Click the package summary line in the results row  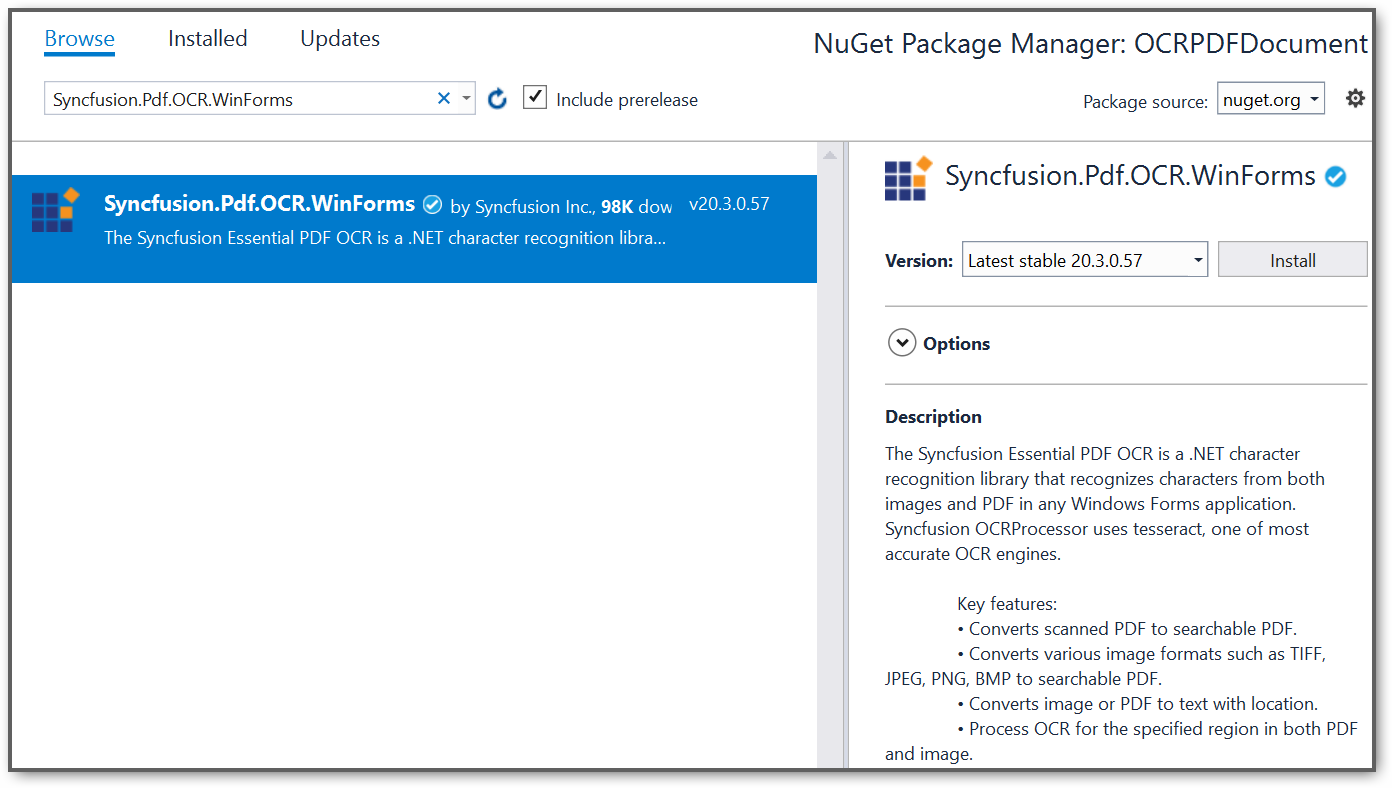(x=385, y=238)
